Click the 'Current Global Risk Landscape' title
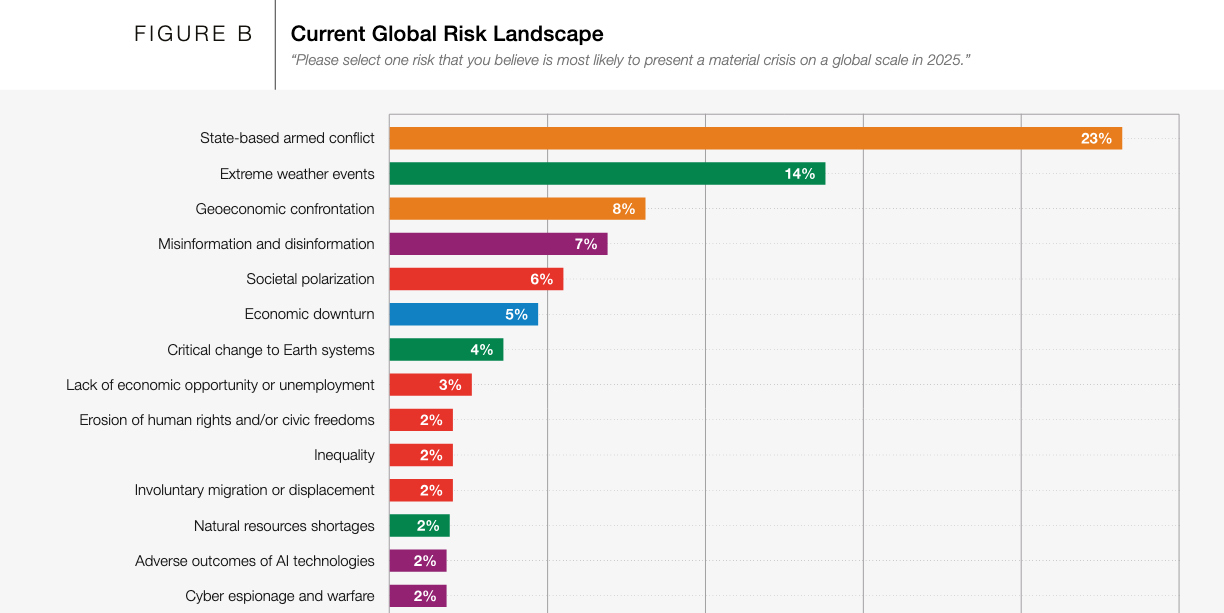The width and height of the screenshot is (1224, 613). coord(447,34)
